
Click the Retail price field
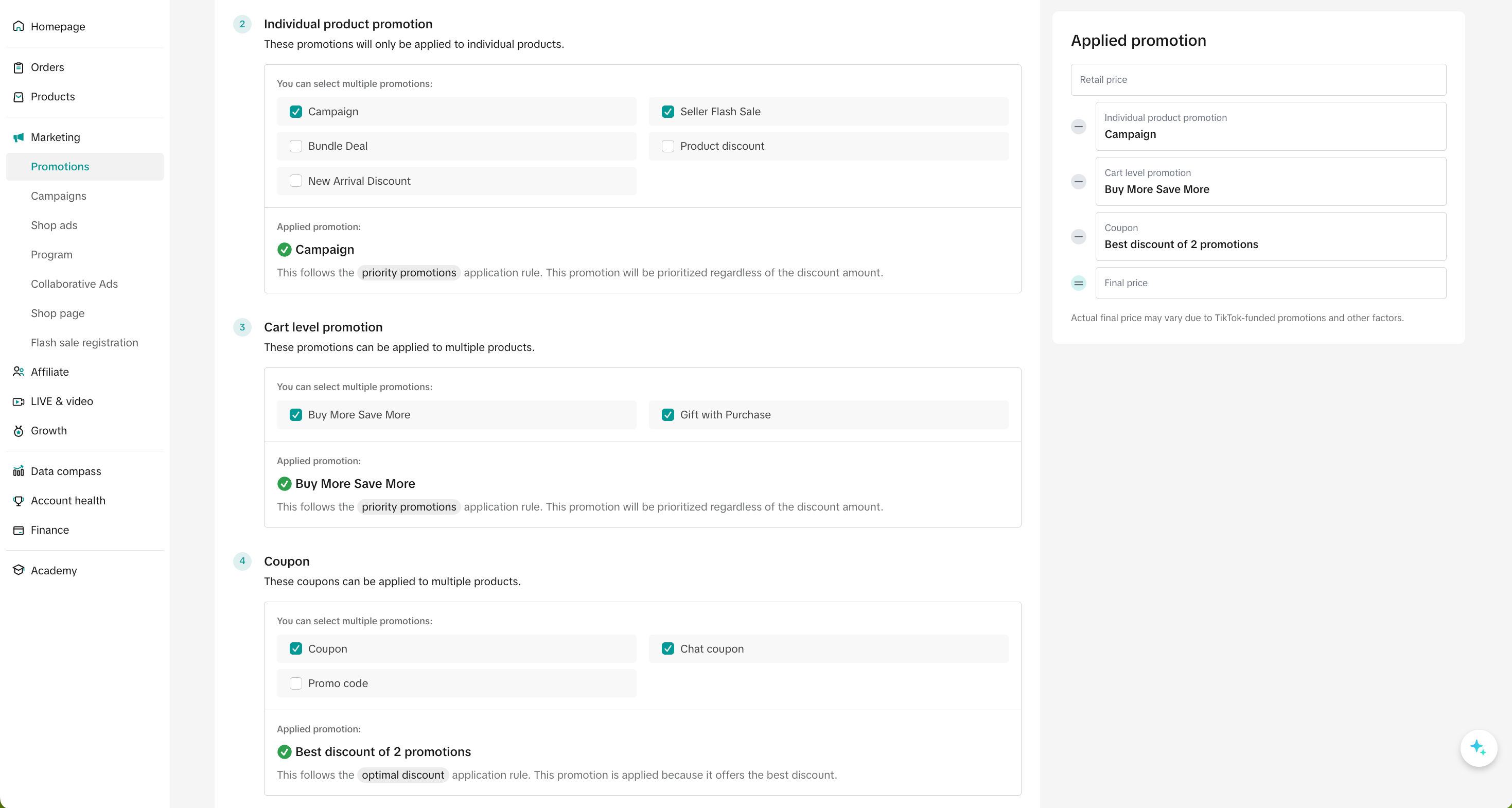coord(1258,80)
